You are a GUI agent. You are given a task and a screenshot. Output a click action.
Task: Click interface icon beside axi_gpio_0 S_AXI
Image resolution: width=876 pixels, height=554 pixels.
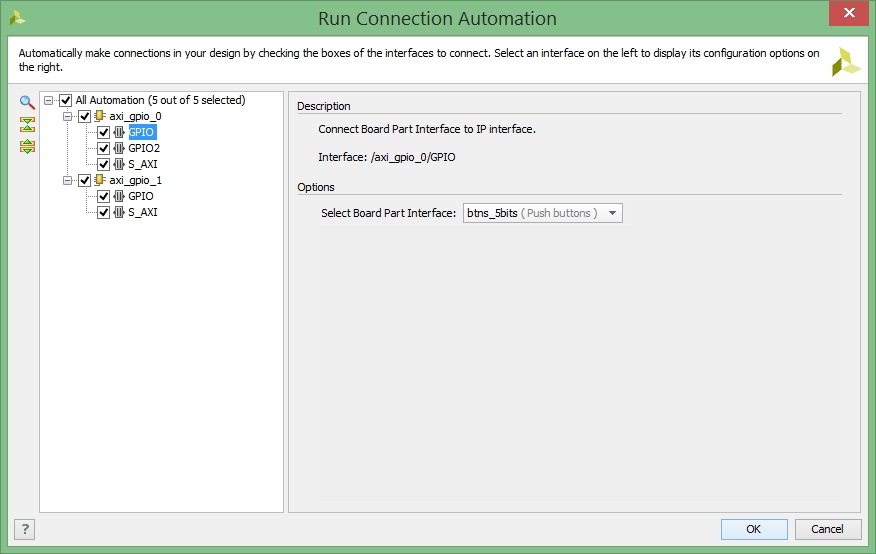coord(118,164)
